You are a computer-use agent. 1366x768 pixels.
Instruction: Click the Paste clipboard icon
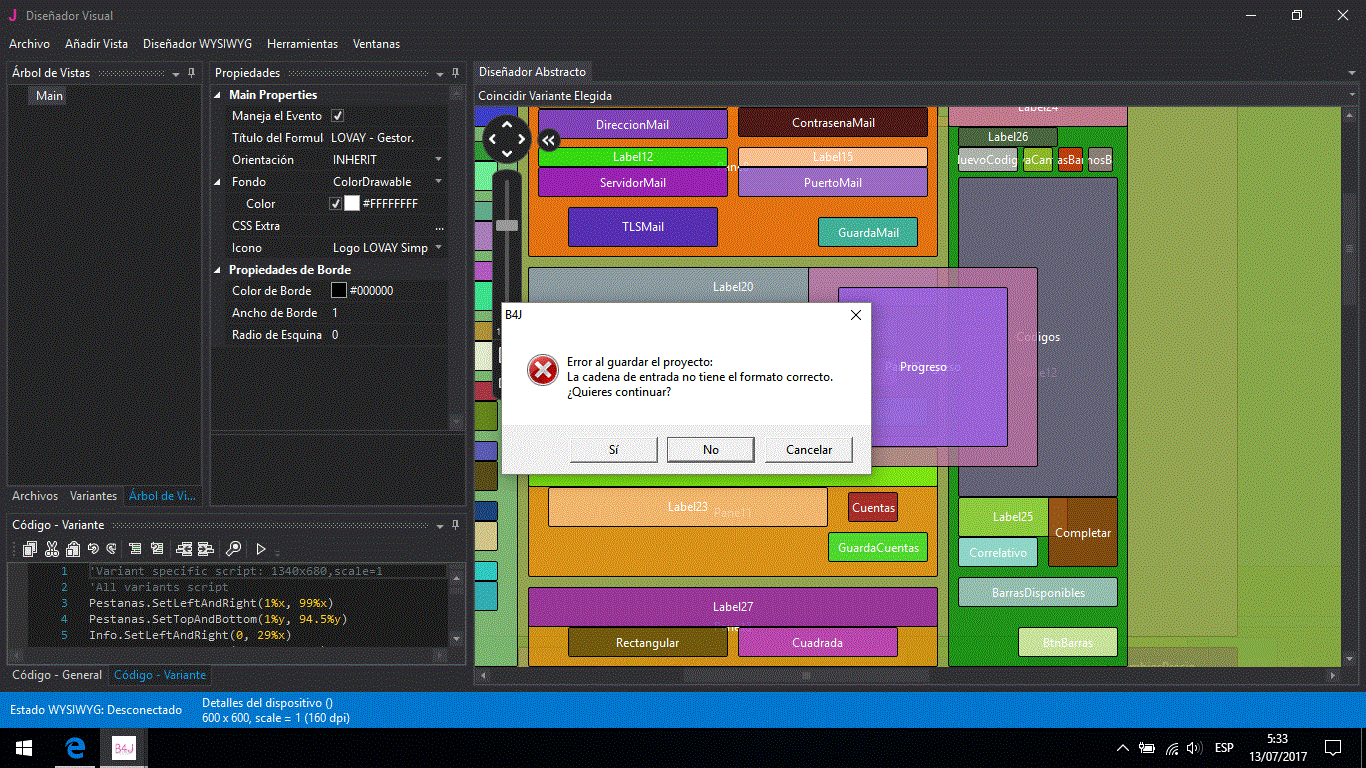tap(73, 548)
